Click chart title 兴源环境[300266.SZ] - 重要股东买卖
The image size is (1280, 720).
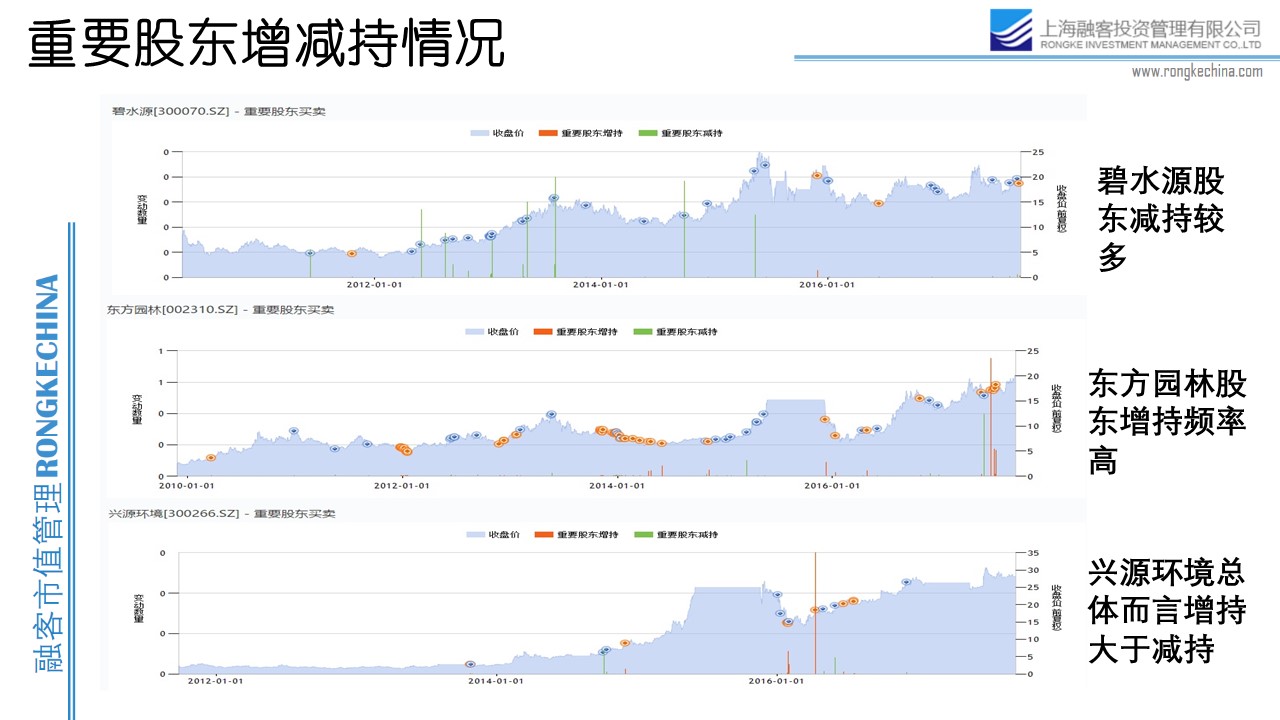(221, 513)
